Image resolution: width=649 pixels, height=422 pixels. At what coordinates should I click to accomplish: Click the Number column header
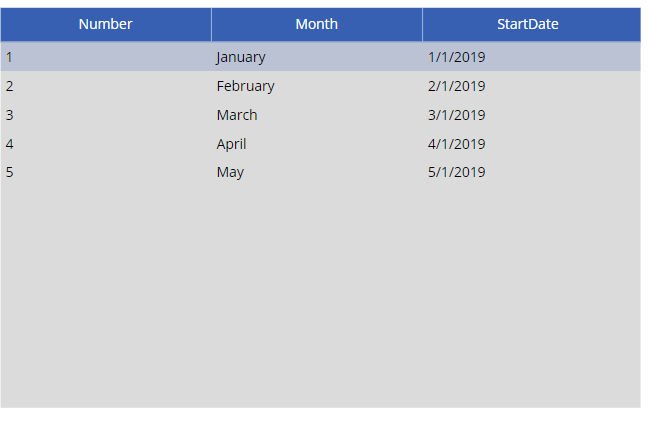105,24
